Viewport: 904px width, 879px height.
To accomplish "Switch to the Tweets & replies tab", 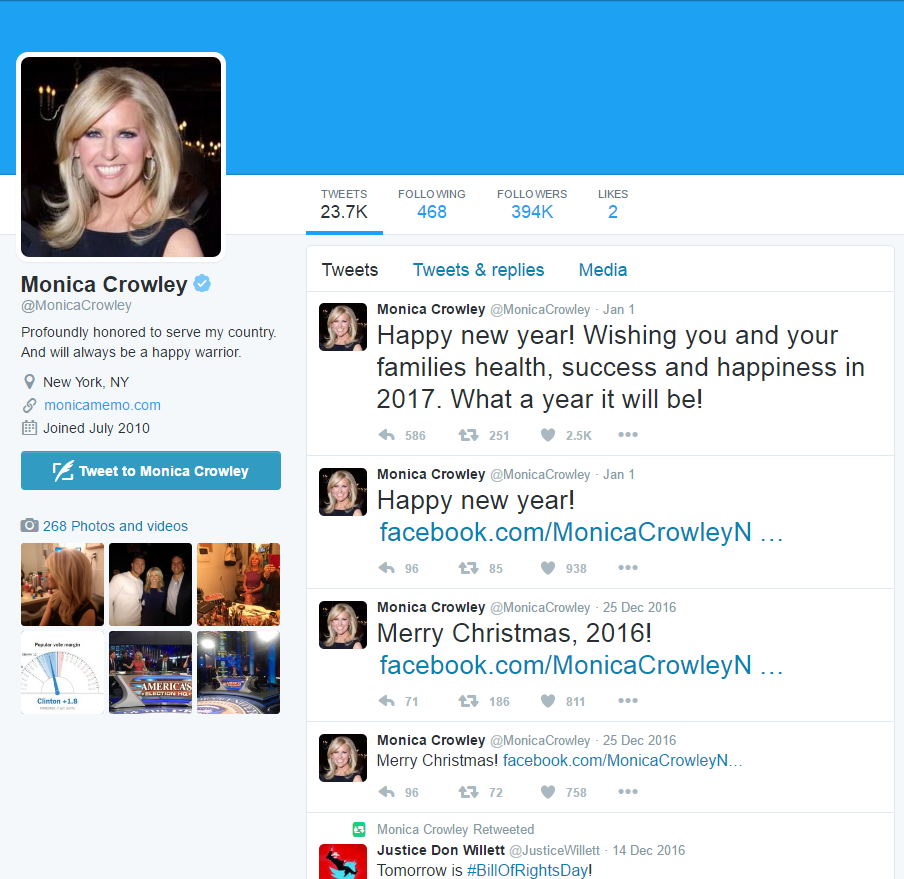I will [x=478, y=270].
